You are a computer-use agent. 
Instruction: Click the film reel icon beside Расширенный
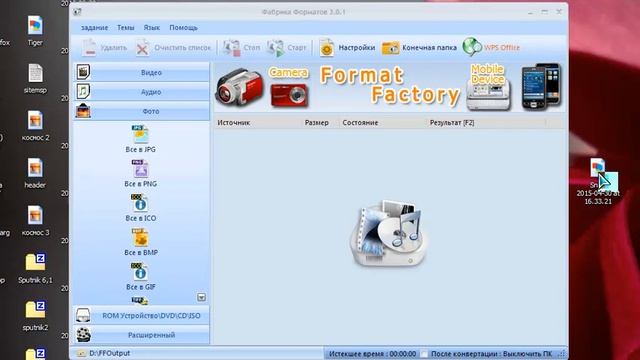click(83, 335)
